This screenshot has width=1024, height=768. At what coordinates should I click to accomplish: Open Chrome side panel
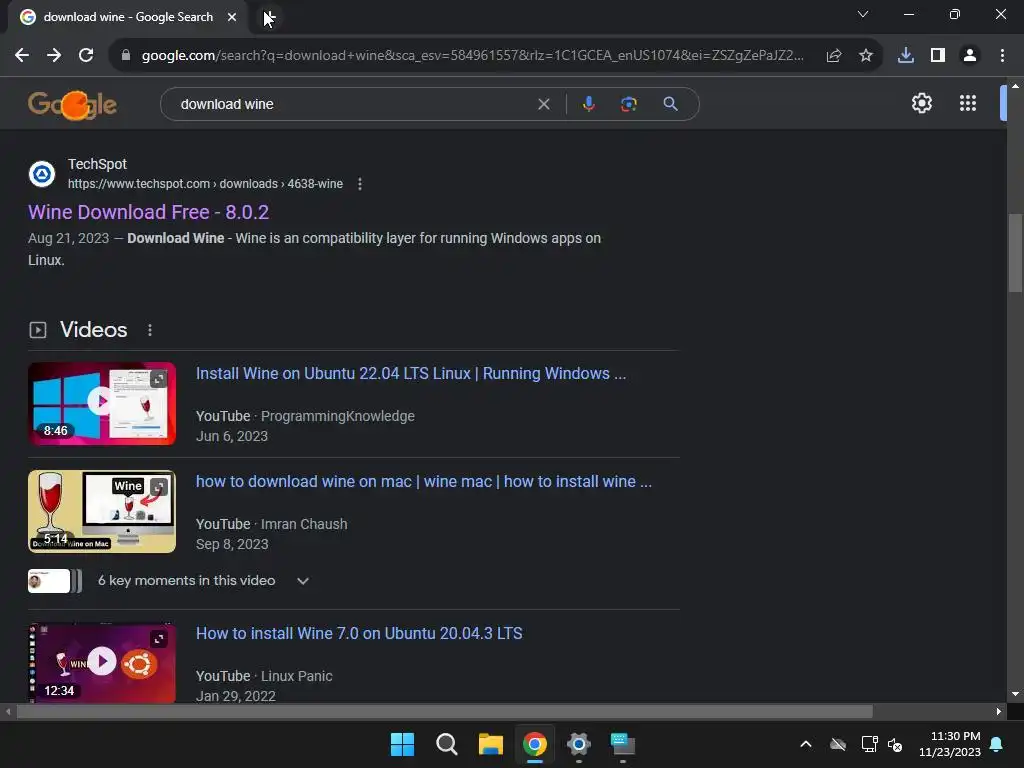938,56
